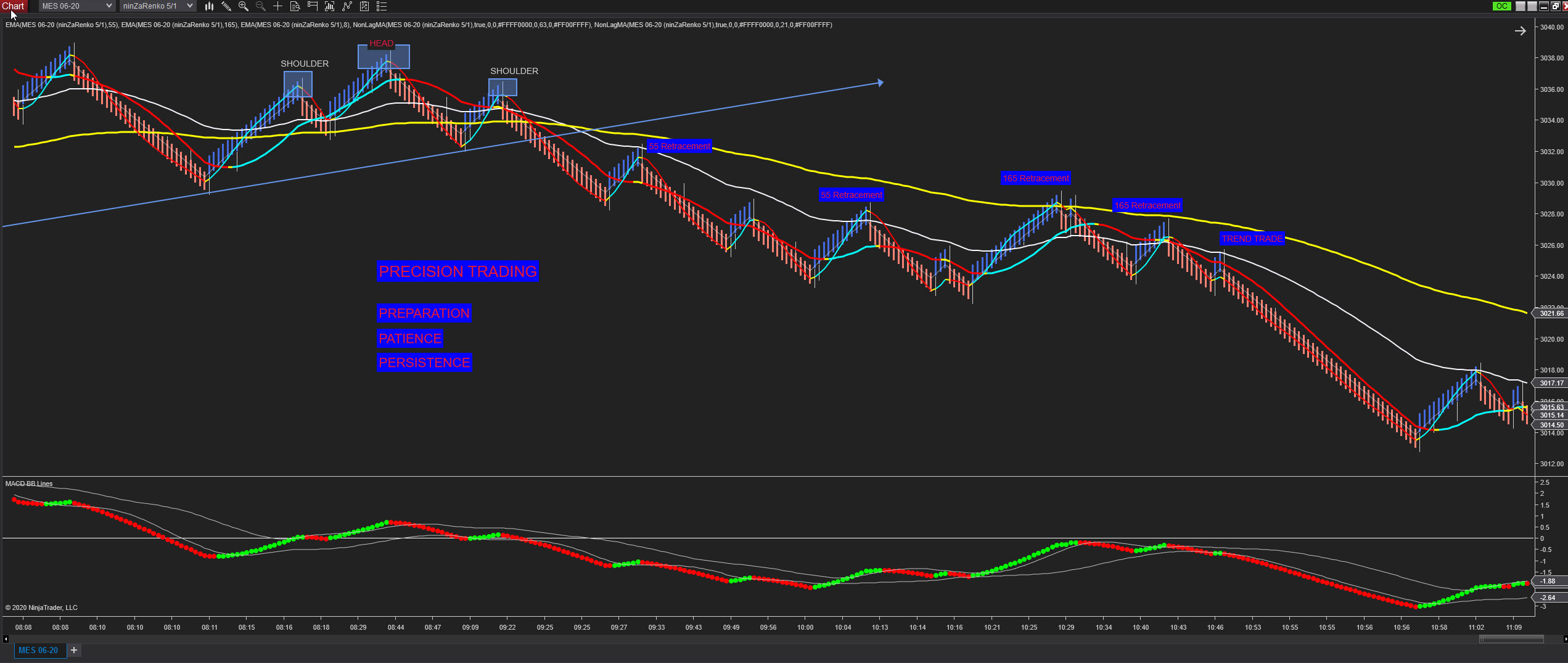Screen dimensions: 1568x663
Task: Click the scroll left arrow at chart bottom
Action: pyautogui.click(x=6, y=639)
